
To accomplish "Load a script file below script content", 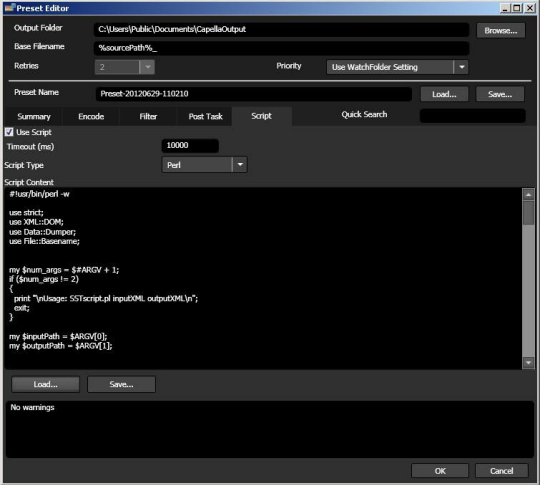I will (x=45, y=384).
